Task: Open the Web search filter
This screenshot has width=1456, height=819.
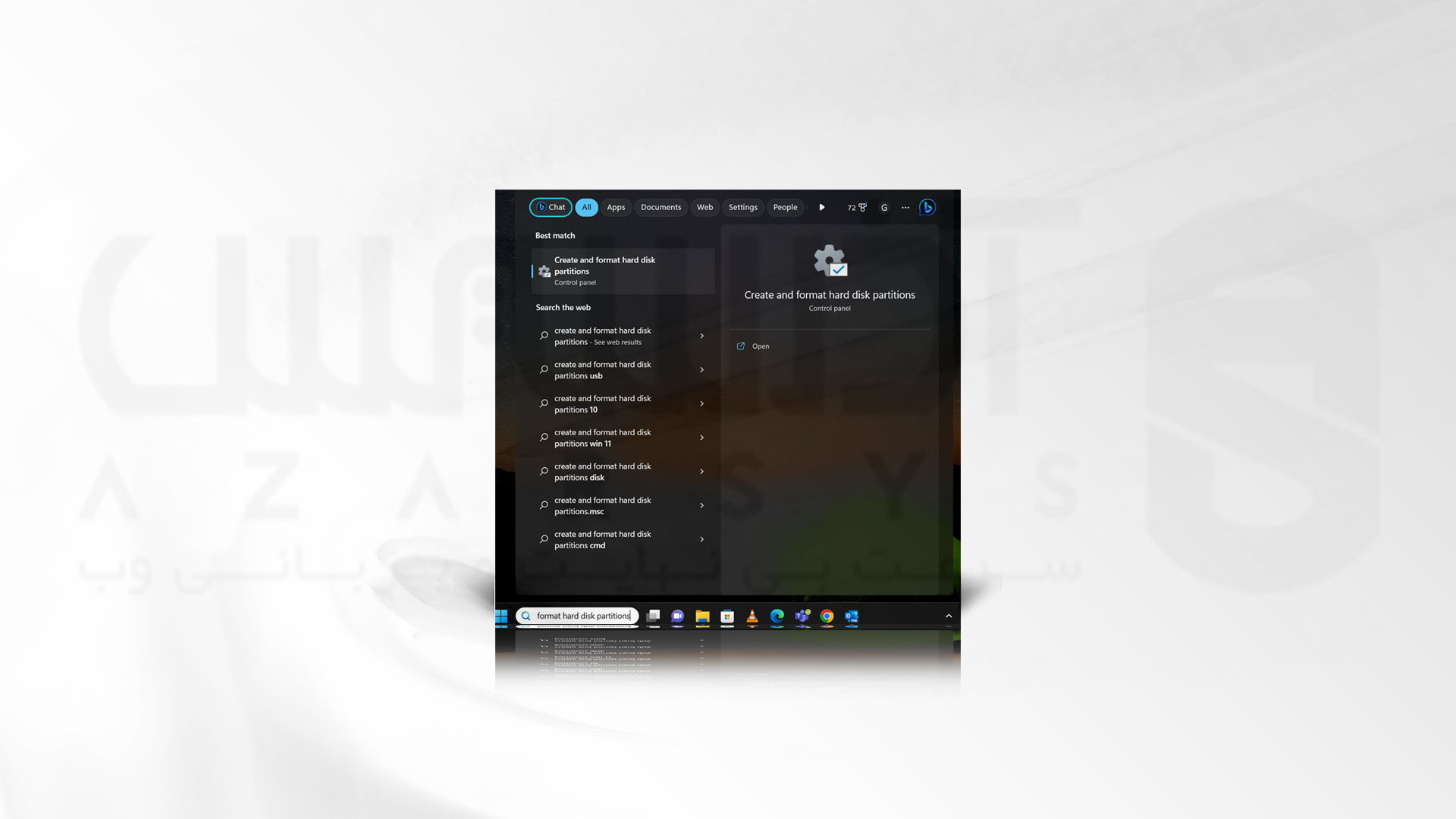Action: pyautogui.click(x=704, y=207)
